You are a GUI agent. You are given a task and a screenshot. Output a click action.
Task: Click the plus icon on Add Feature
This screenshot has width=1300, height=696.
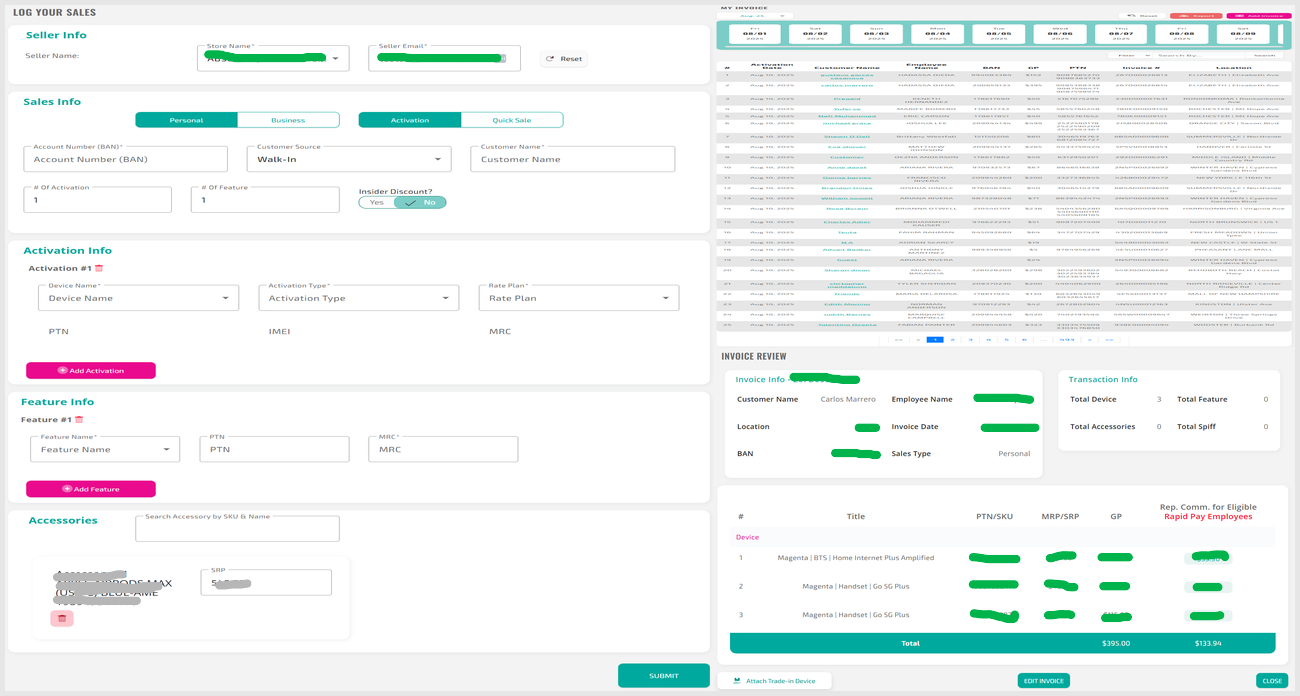67,489
